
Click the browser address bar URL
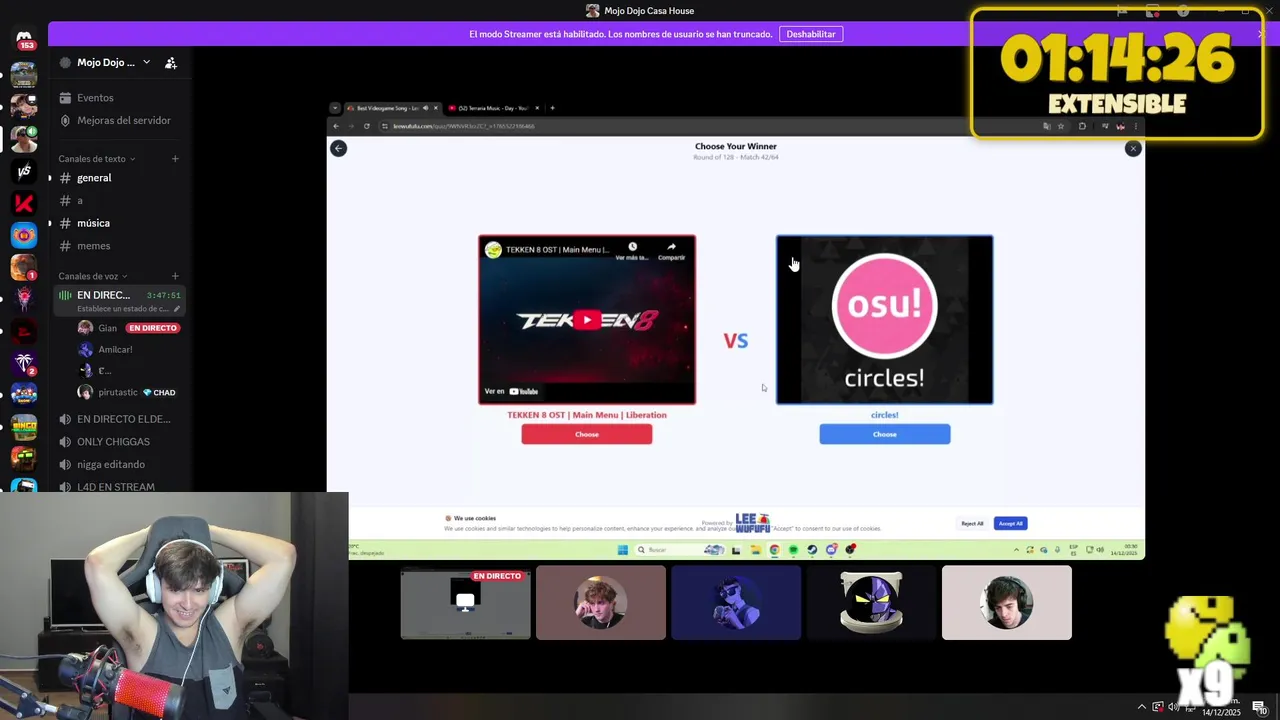pos(464,126)
